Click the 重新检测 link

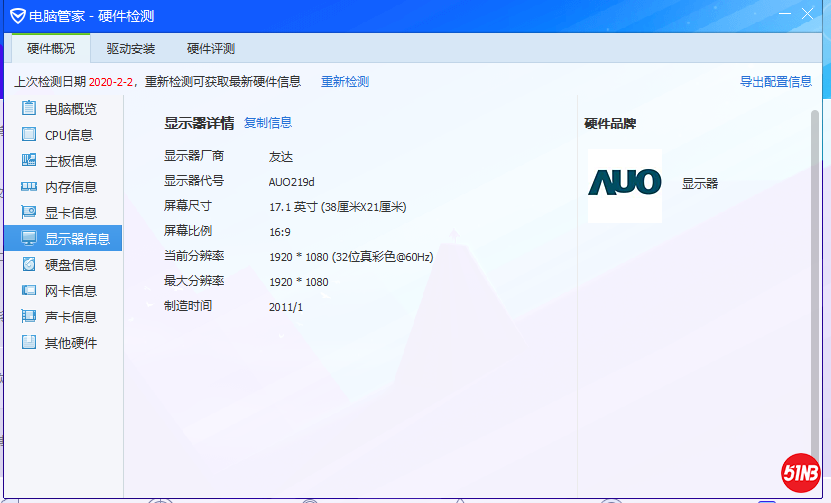(345, 81)
